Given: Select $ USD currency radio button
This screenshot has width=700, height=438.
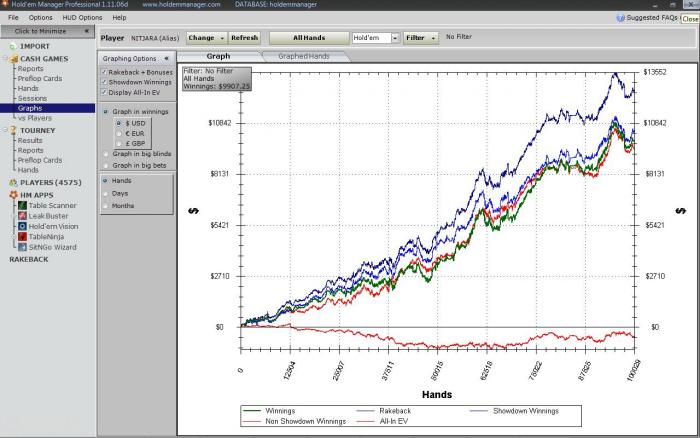Looking at the screenshot, I should [119, 123].
